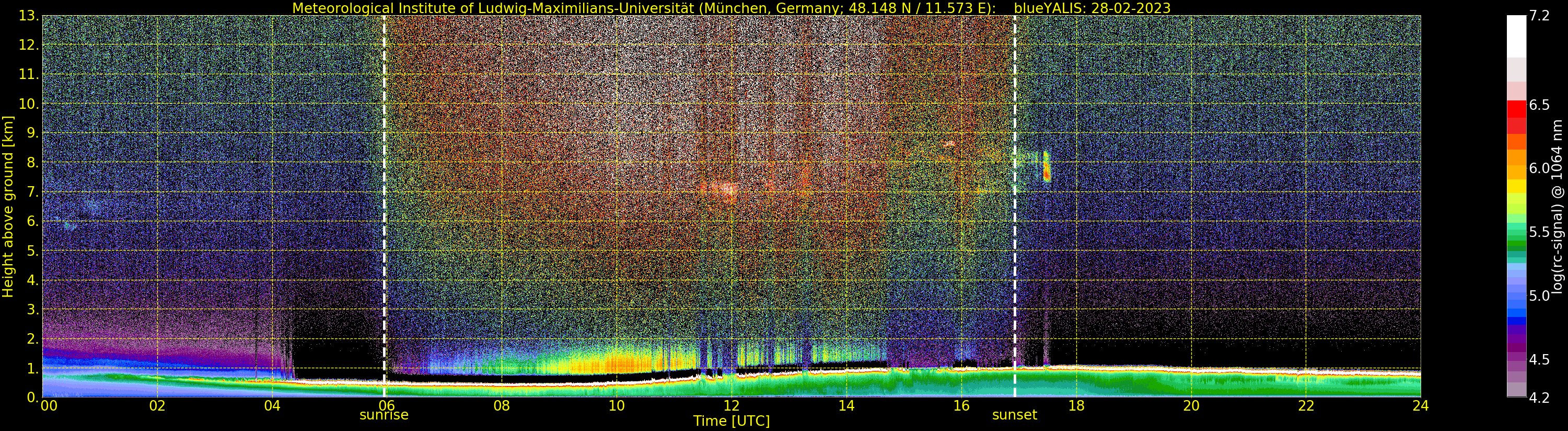1568x431 pixels.
Task: Click colorbar value label '6.0'
Action: point(1539,168)
